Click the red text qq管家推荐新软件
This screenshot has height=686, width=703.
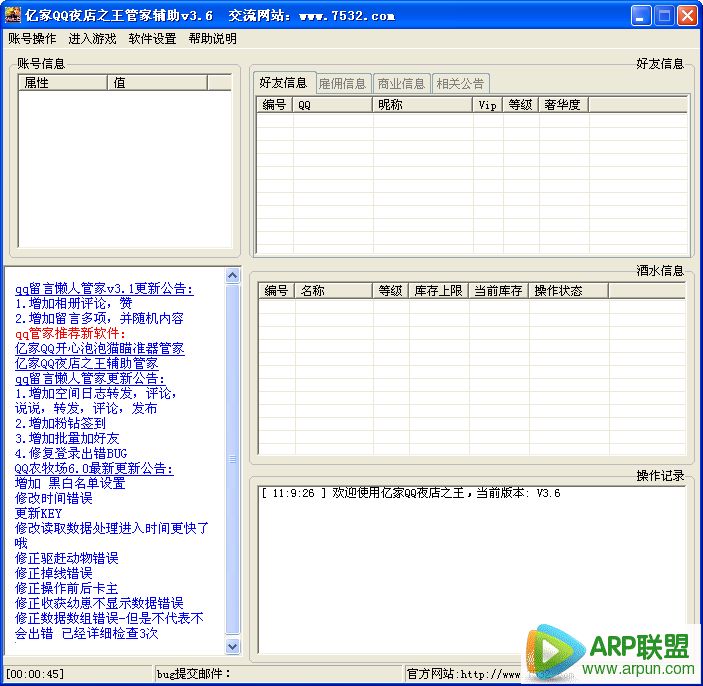coord(70,334)
